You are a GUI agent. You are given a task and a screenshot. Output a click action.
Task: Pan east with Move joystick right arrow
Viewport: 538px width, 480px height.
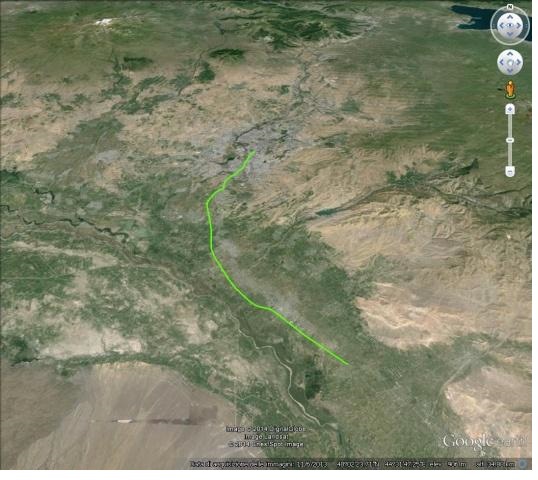(518, 62)
